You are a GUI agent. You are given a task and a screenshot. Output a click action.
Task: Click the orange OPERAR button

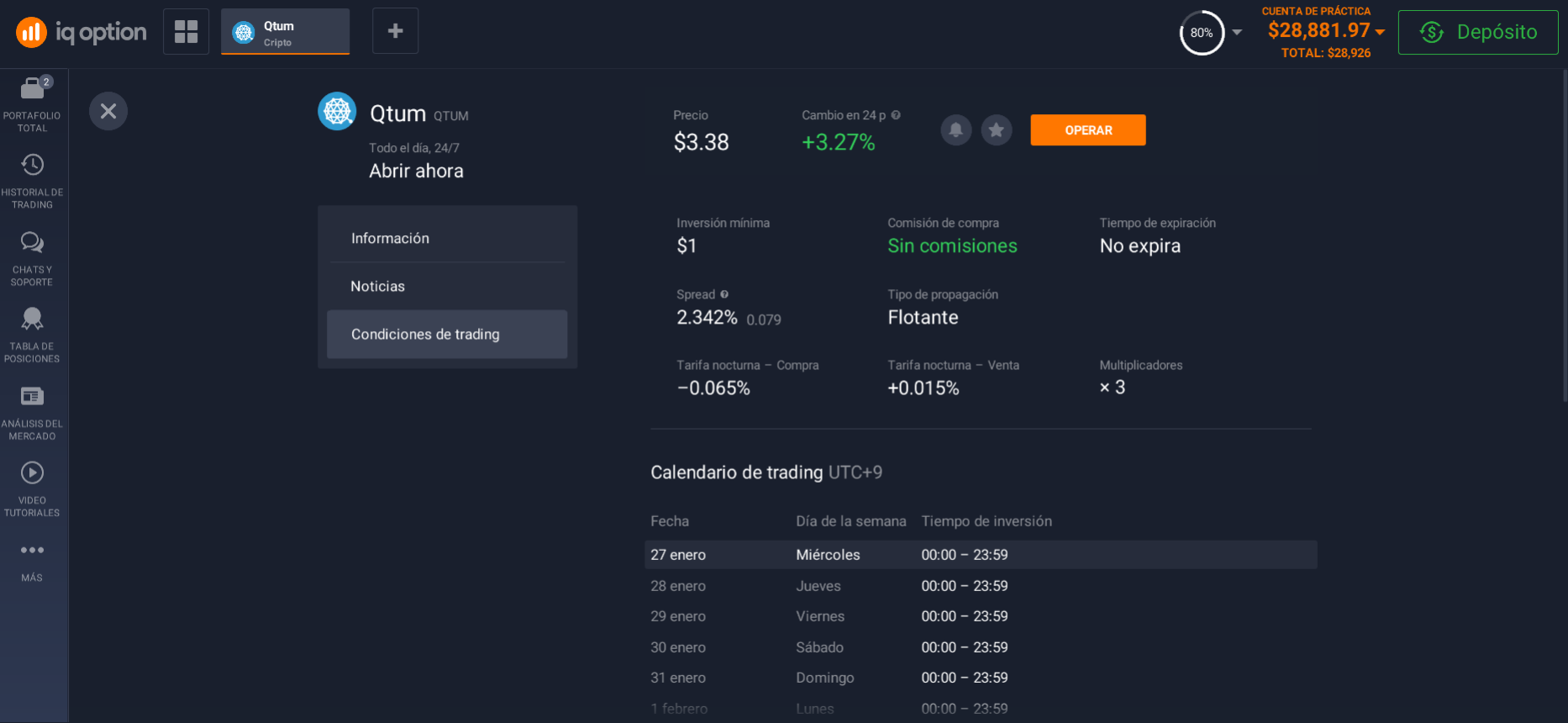(x=1088, y=130)
